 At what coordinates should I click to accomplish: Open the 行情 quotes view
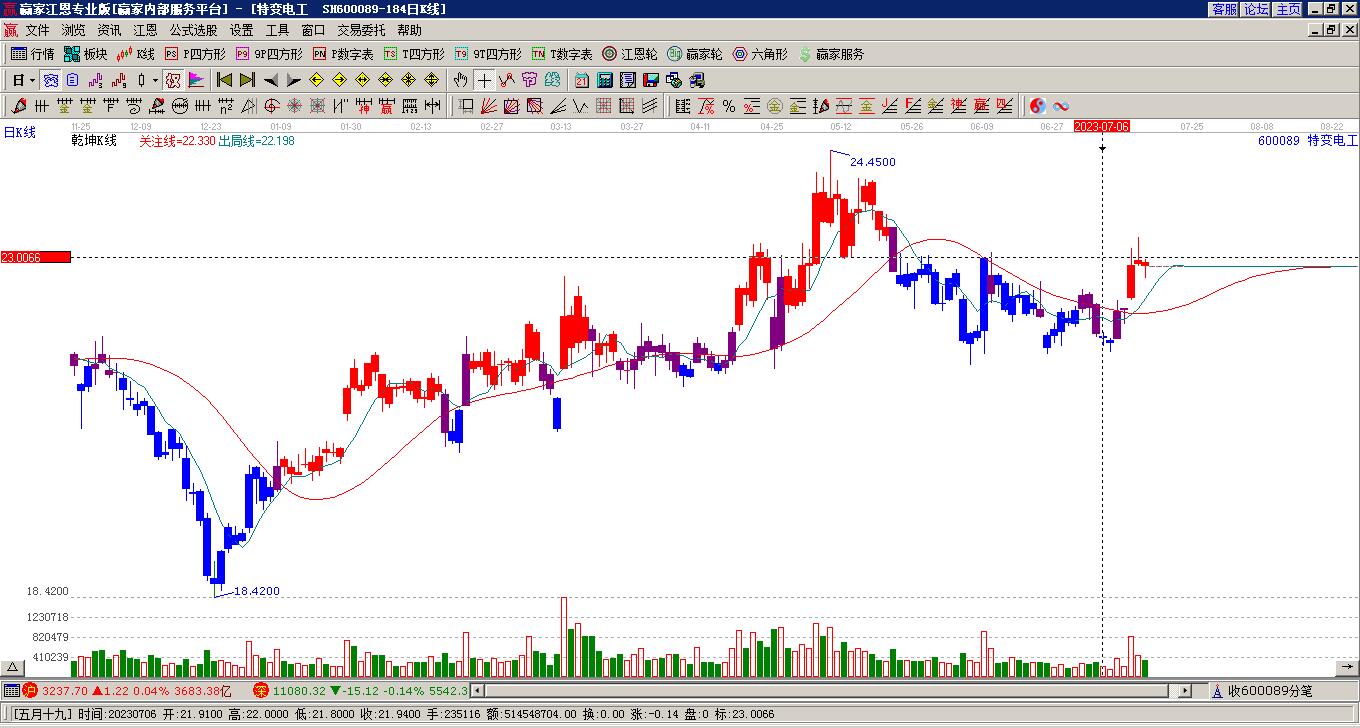pos(33,54)
